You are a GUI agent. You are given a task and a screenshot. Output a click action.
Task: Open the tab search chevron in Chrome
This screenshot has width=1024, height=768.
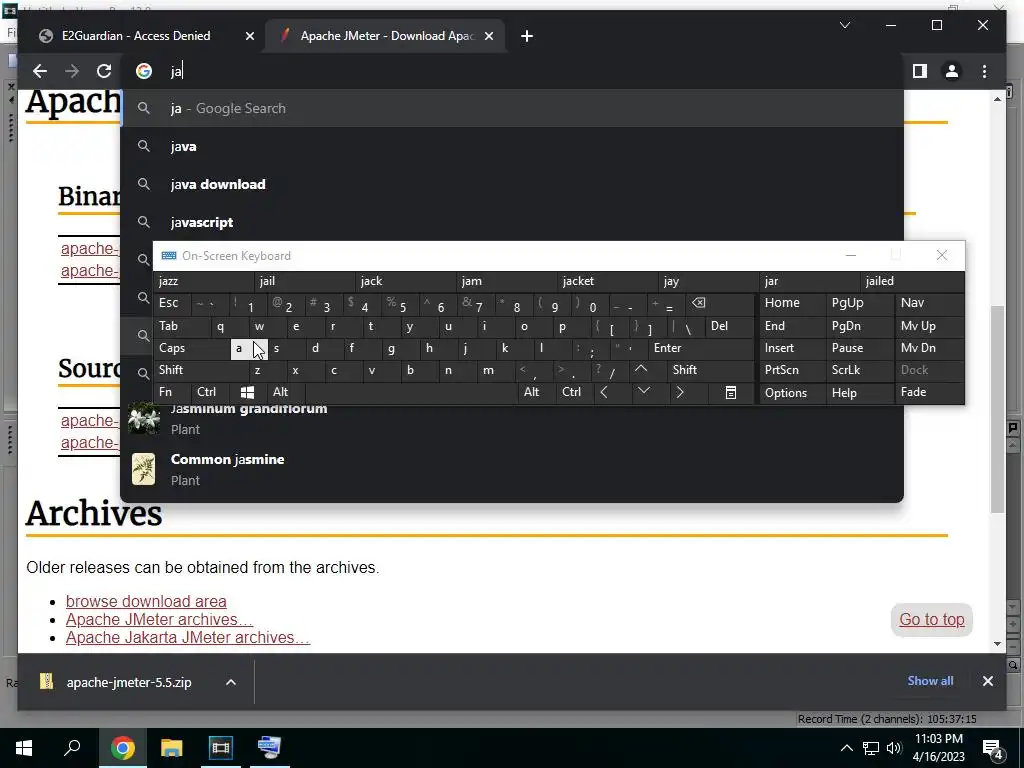pyautogui.click(x=844, y=25)
